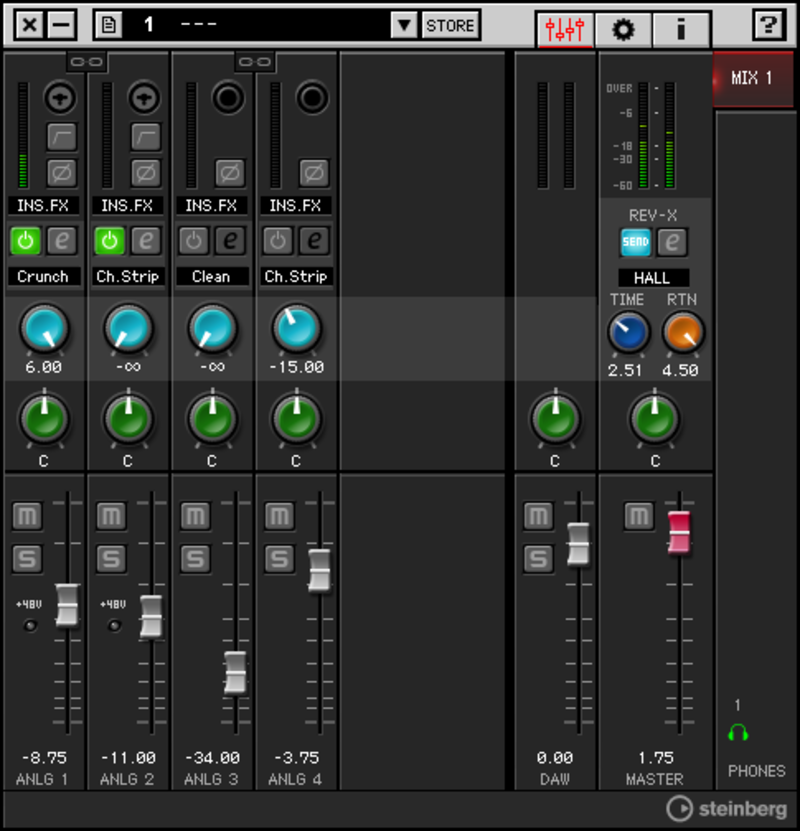Image resolution: width=800 pixels, height=831 pixels.
Task: Solo the ANLG 4 channel
Action: [280, 559]
